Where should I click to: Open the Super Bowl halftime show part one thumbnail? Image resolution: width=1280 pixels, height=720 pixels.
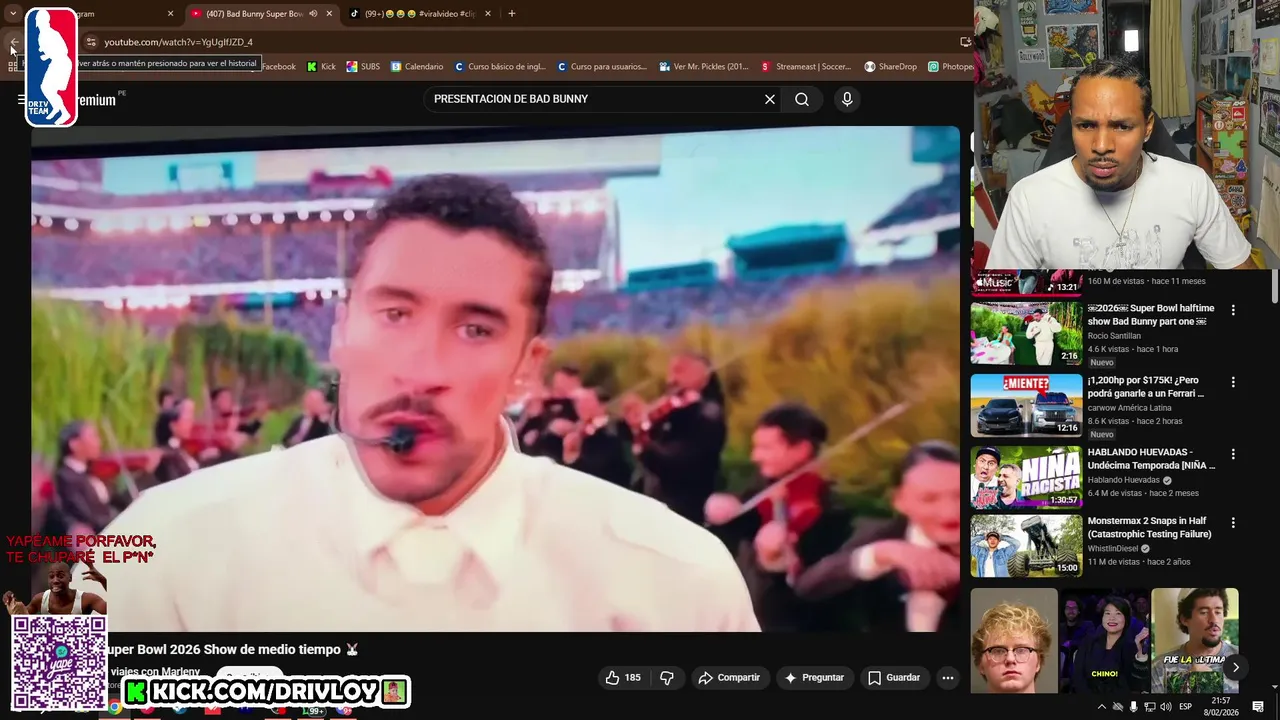point(1026,333)
